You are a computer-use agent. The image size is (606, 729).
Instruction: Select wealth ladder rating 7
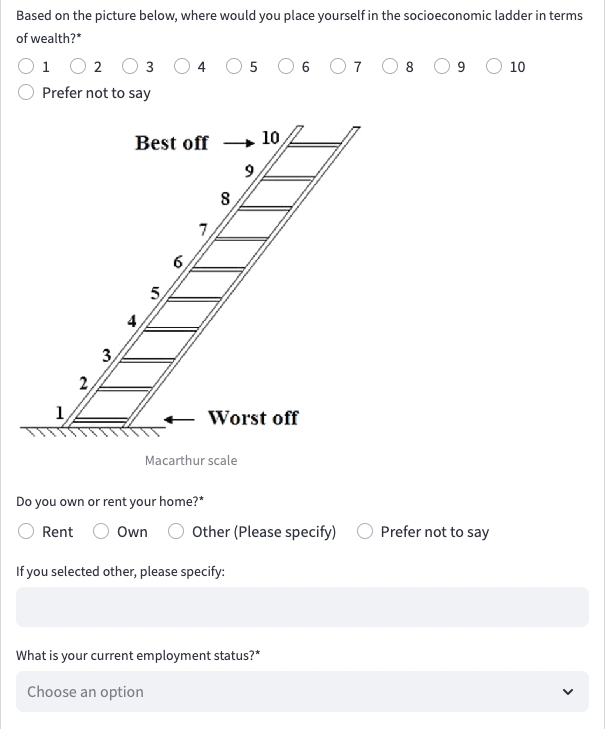(339, 67)
